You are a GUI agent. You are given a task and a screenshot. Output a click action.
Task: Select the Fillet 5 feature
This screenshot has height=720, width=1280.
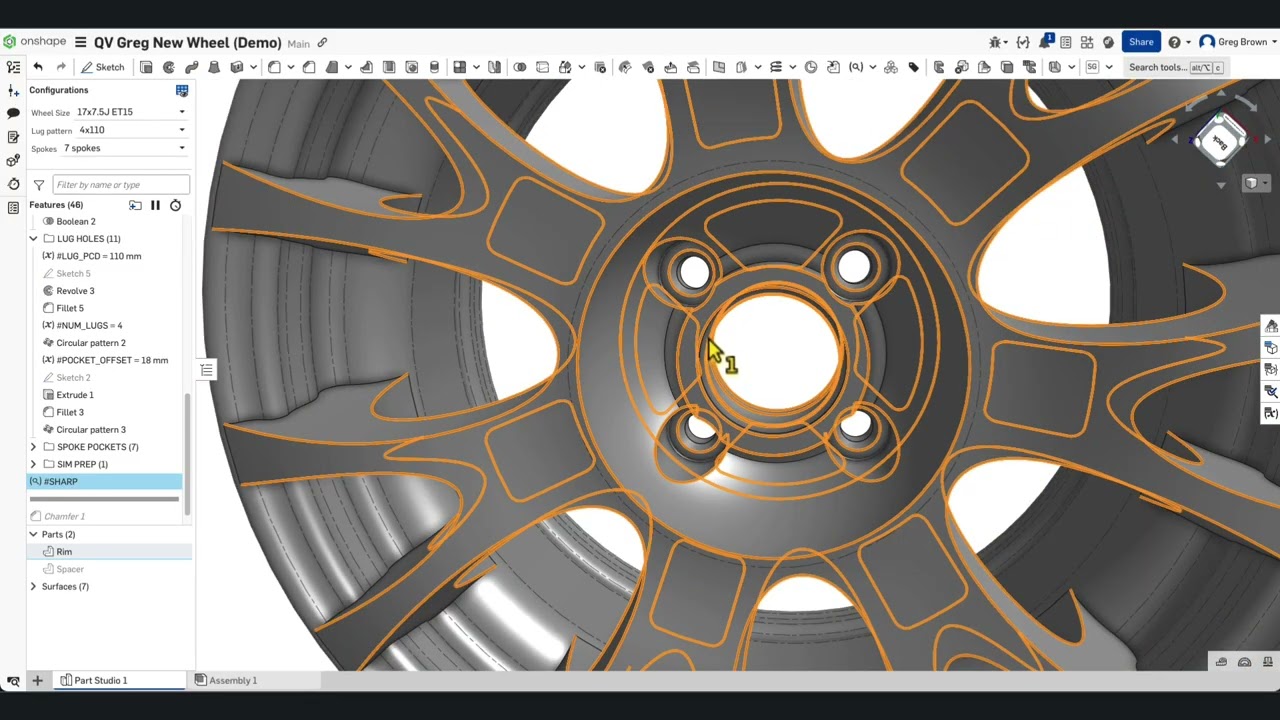click(70, 308)
